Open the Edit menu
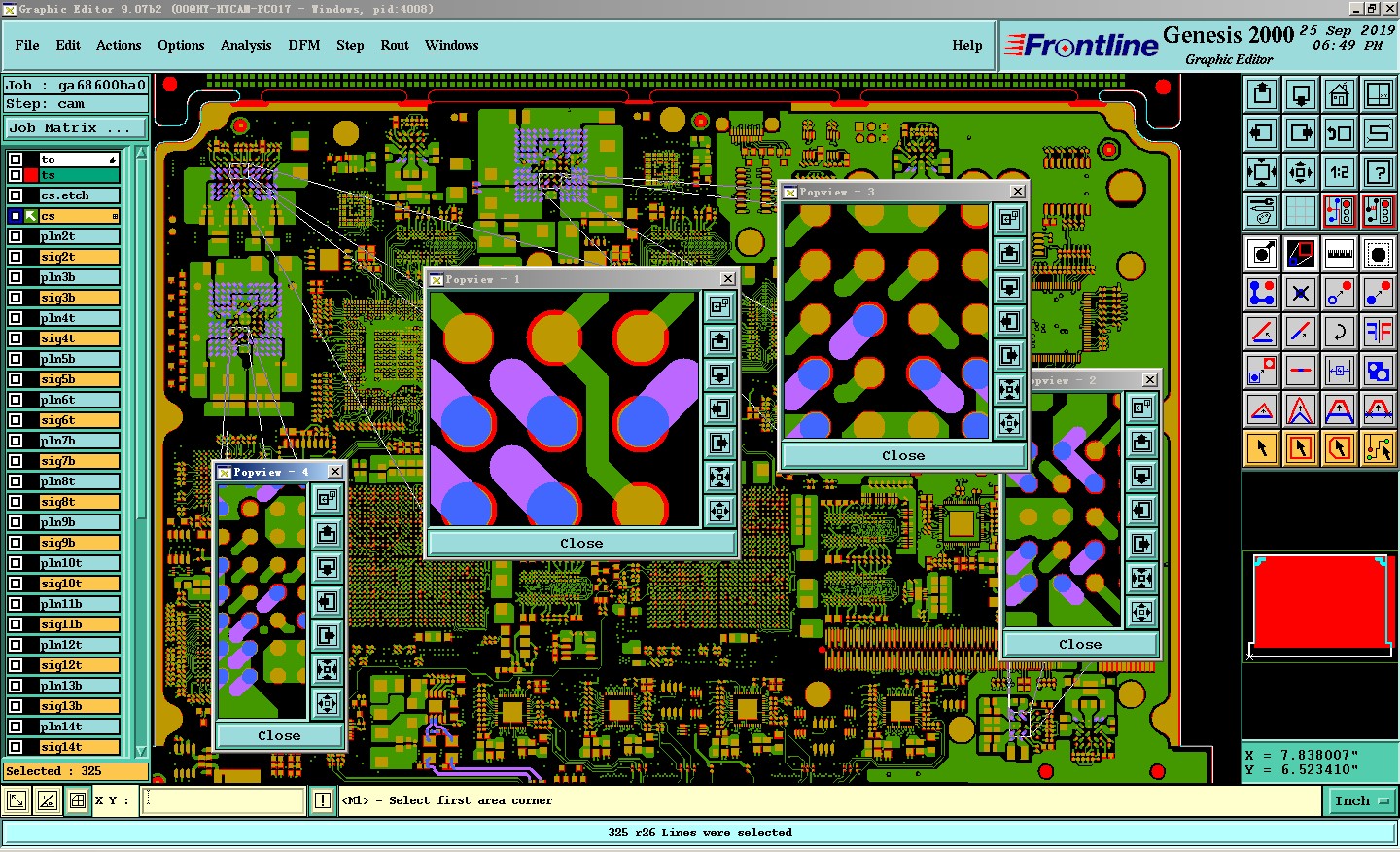This screenshot has width=1400, height=852. [68, 45]
